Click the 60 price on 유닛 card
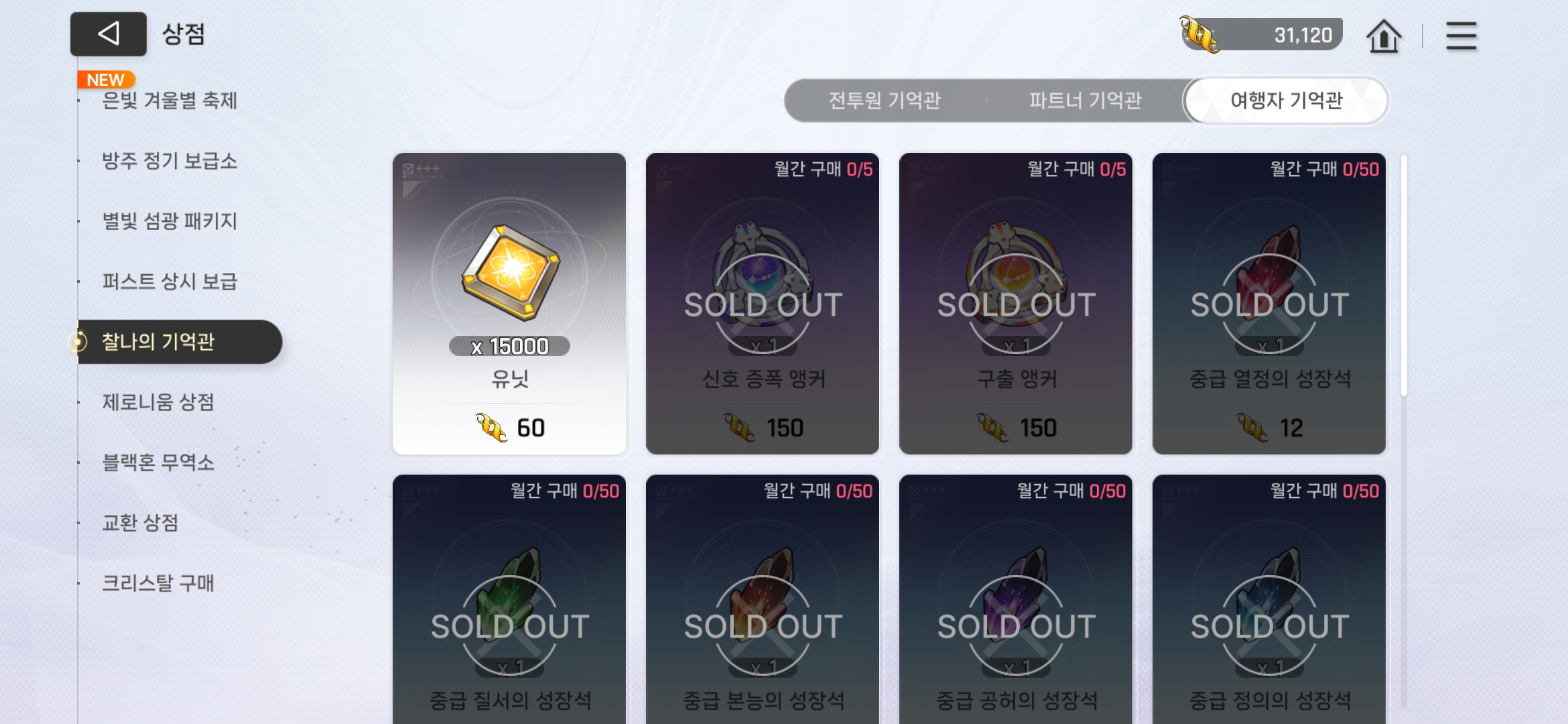 tap(531, 428)
